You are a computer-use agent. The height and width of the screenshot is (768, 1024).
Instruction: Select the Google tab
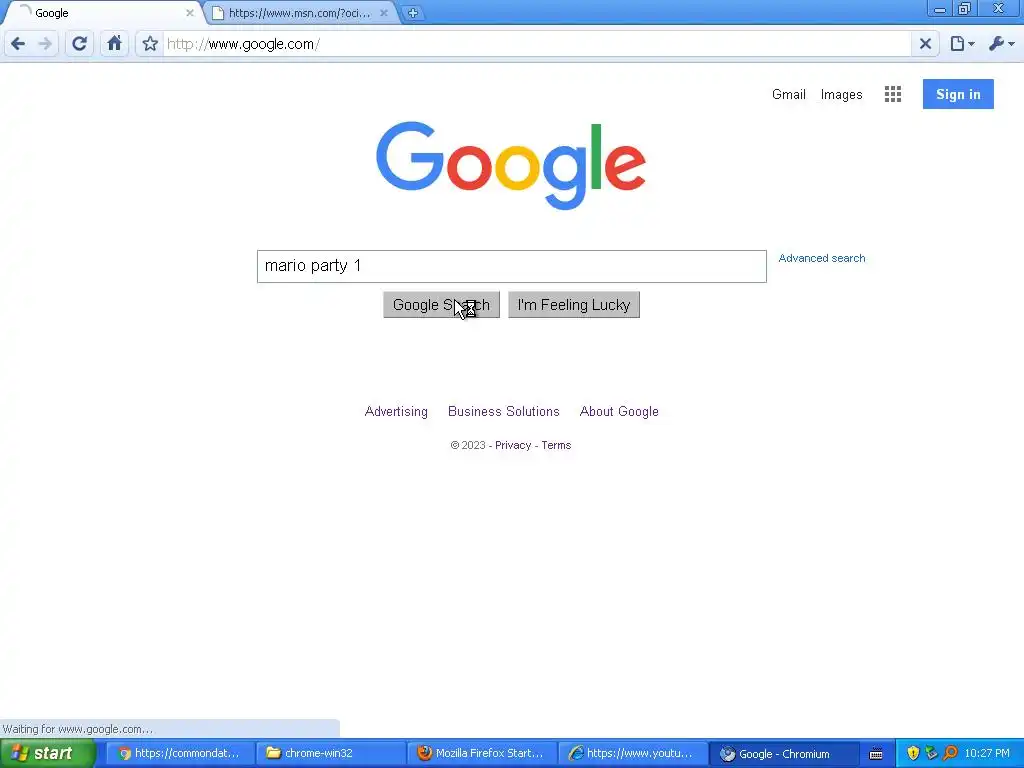(98, 13)
